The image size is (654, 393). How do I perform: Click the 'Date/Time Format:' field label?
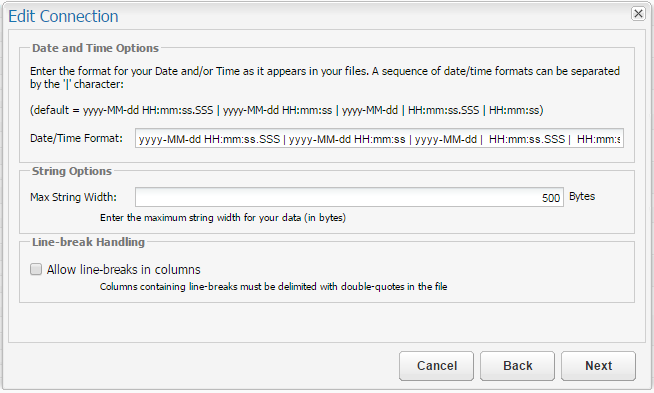[76, 138]
